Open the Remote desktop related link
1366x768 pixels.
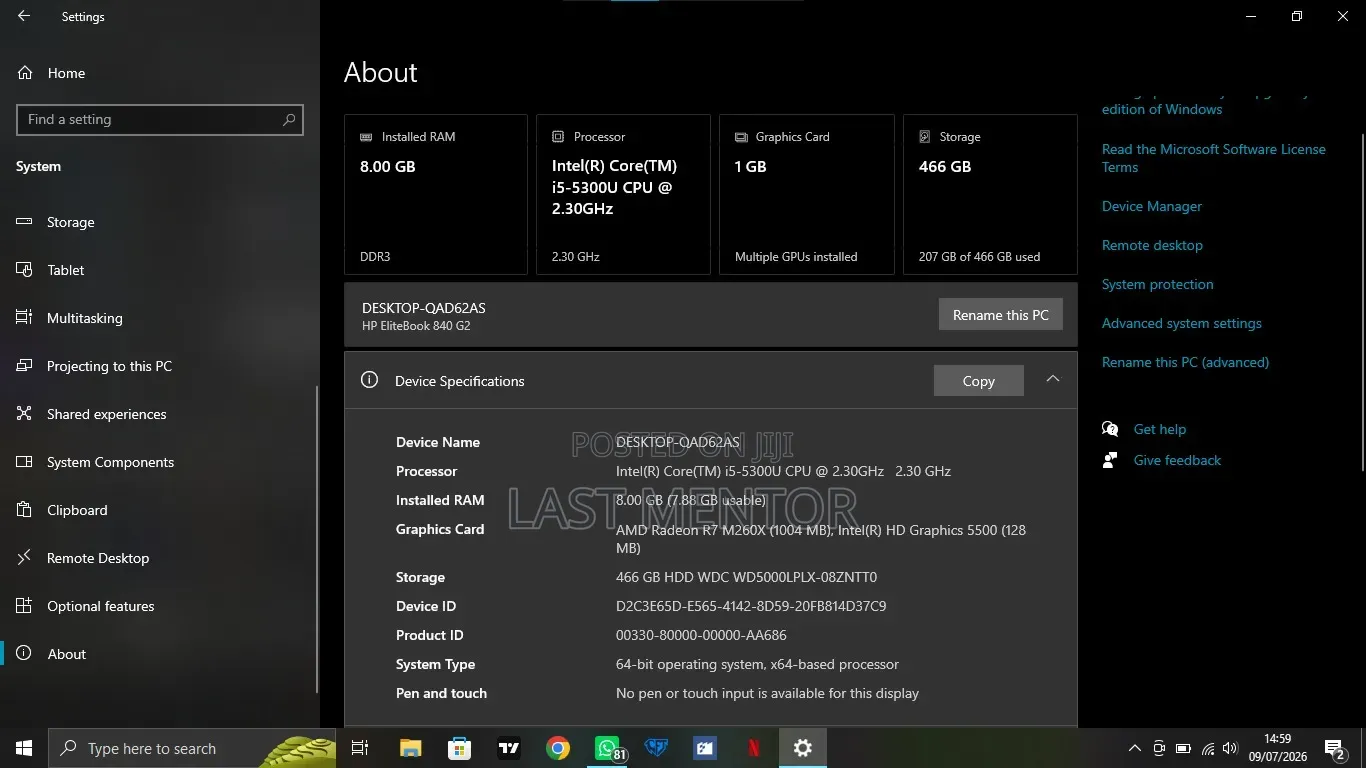[1152, 245]
